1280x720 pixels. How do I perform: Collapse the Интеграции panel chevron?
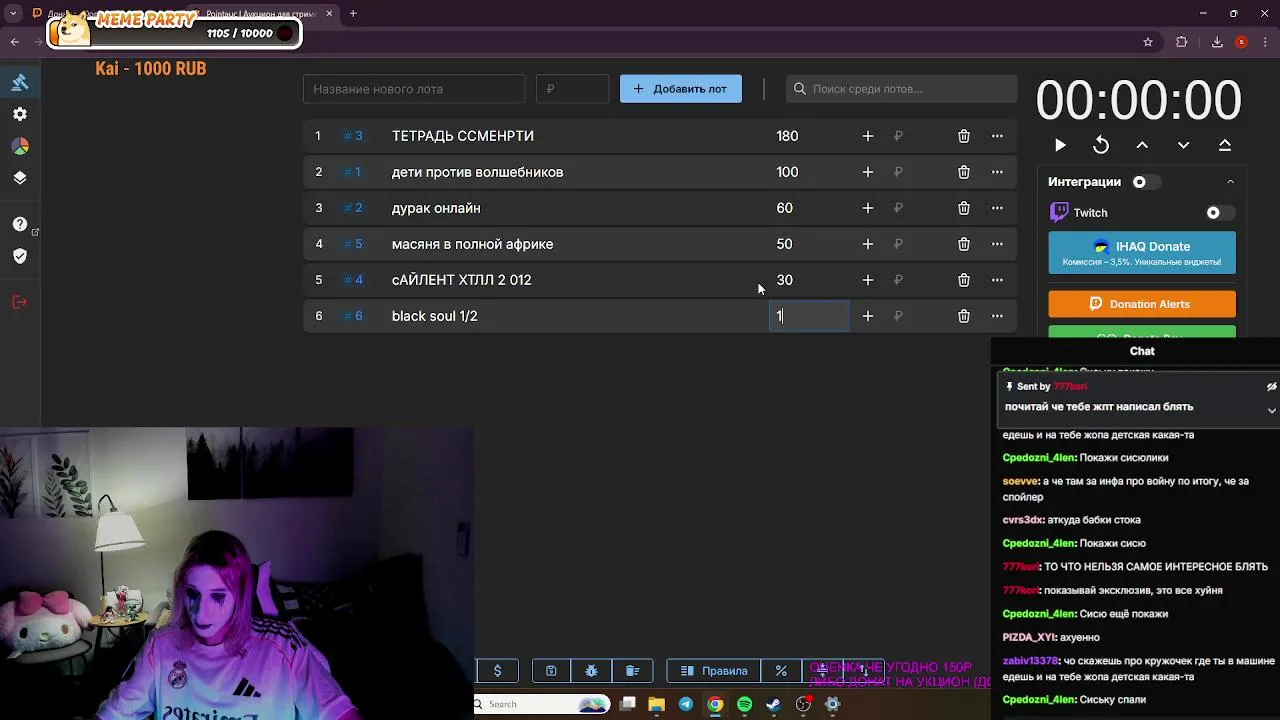(1230, 182)
